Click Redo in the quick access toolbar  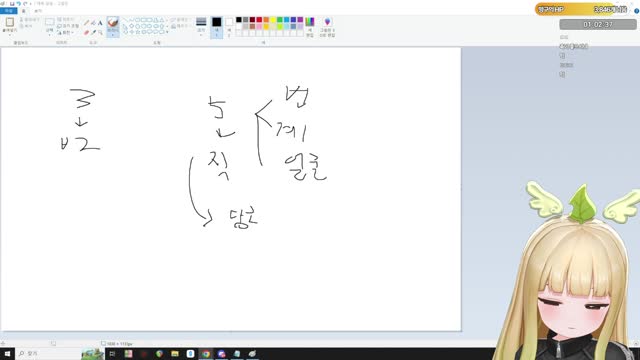[x=25, y=4]
